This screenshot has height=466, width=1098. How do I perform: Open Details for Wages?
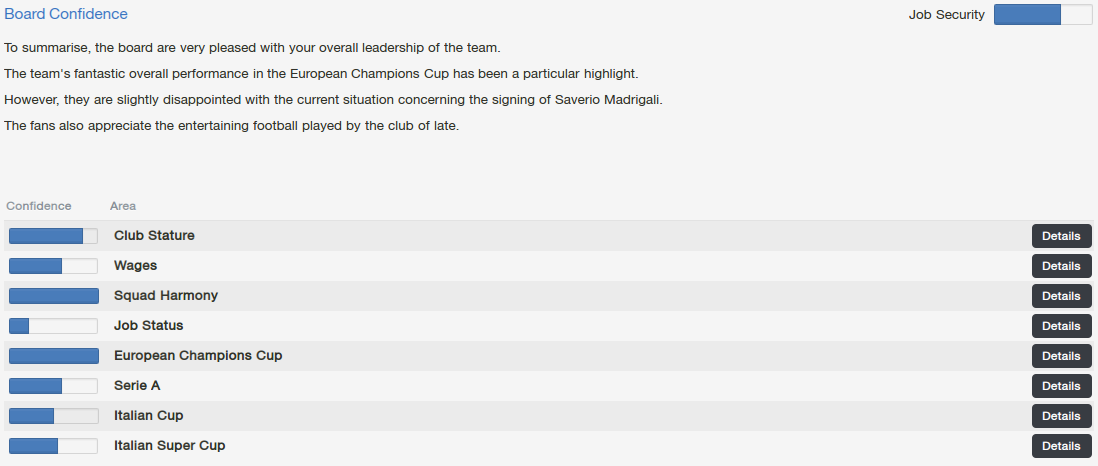tap(1061, 266)
